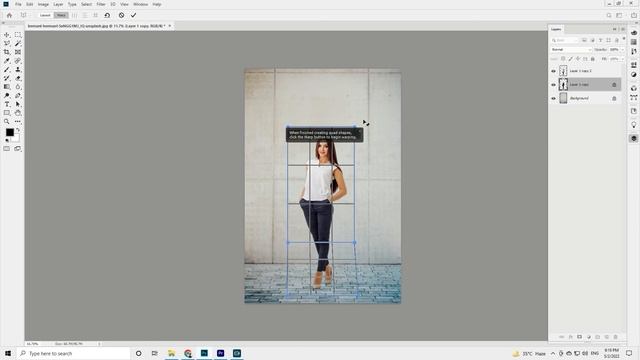Image resolution: width=640 pixels, height=360 pixels.
Task: Collapse the Layers panel with double arrows
Action: [x=614, y=29]
